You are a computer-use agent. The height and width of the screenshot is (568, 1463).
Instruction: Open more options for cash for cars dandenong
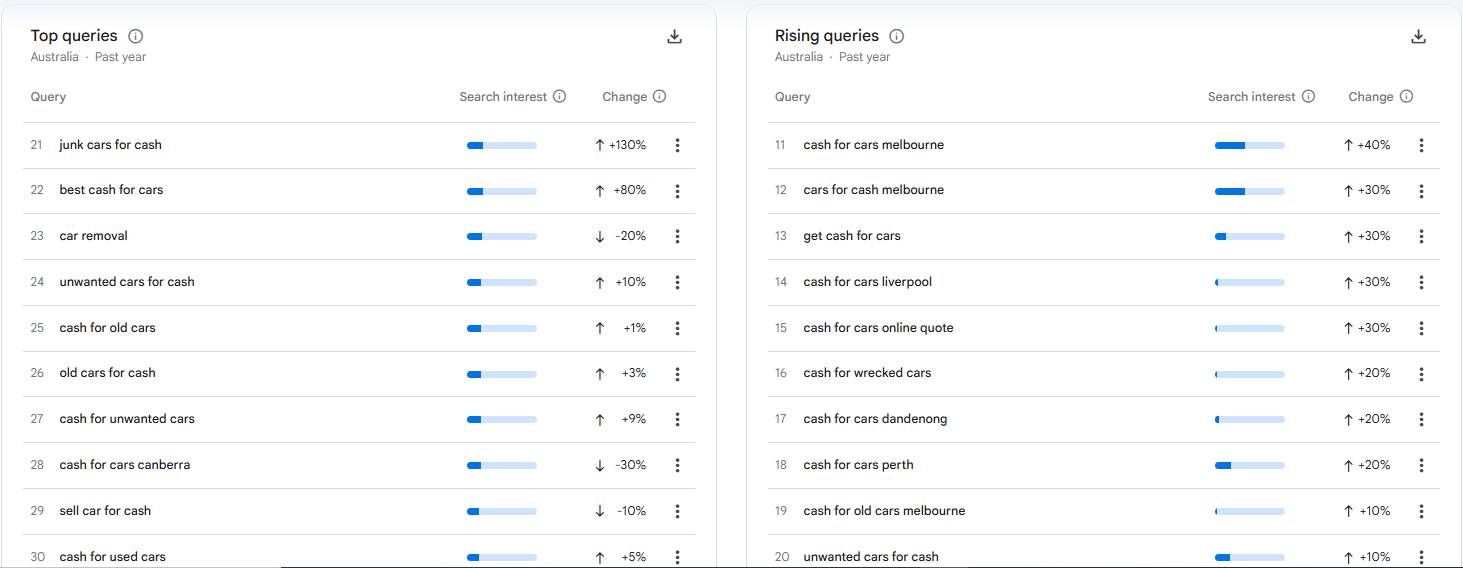1421,420
